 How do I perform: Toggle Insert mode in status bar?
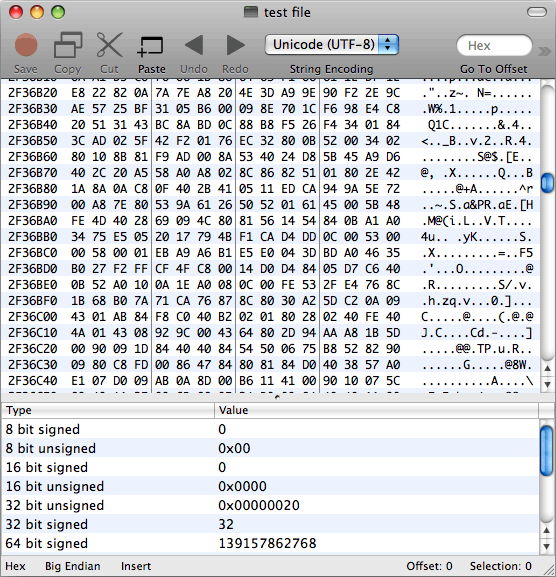click(136, 566)
